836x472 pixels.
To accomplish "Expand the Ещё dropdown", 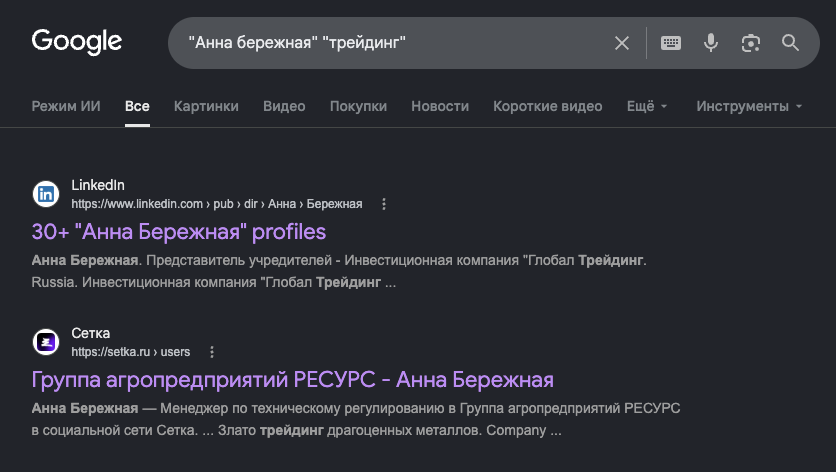I will click(647, 106).
